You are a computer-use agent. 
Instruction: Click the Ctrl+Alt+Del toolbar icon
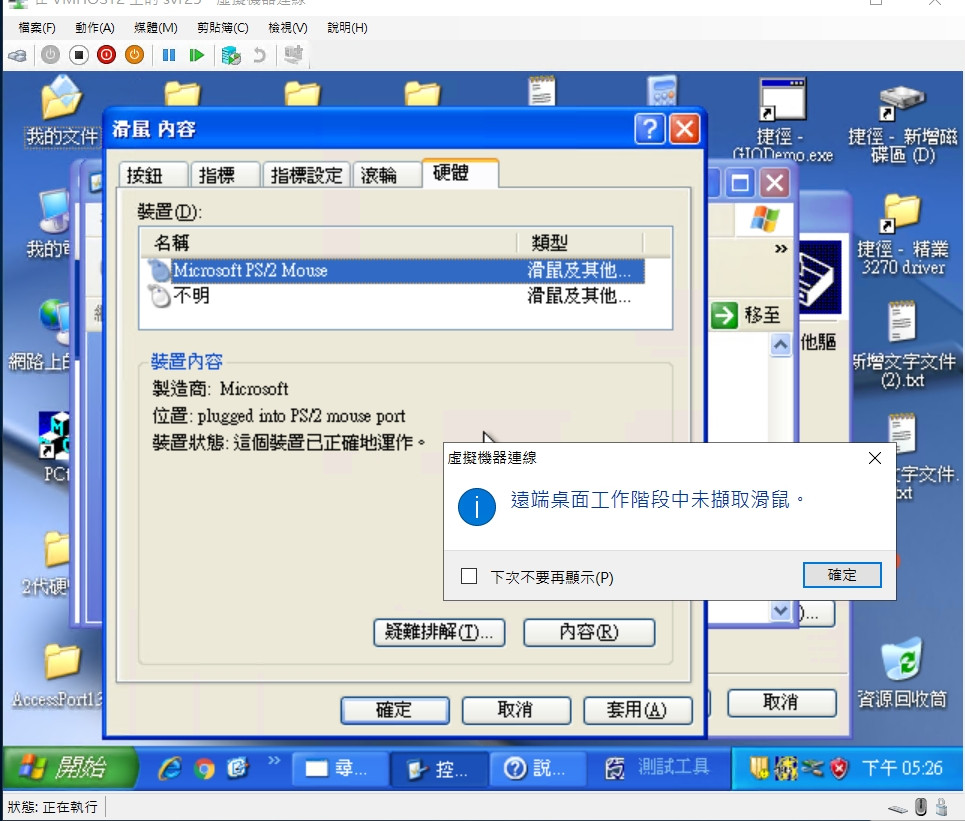pos(17,55)
